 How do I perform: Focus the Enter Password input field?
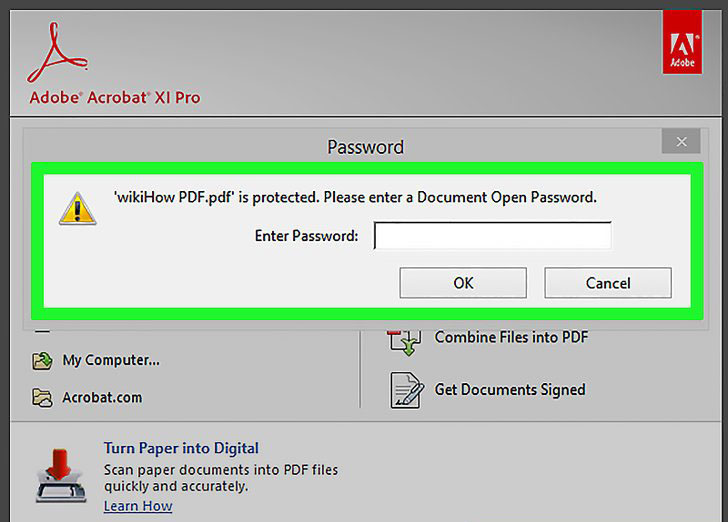(x=492, y=235)
